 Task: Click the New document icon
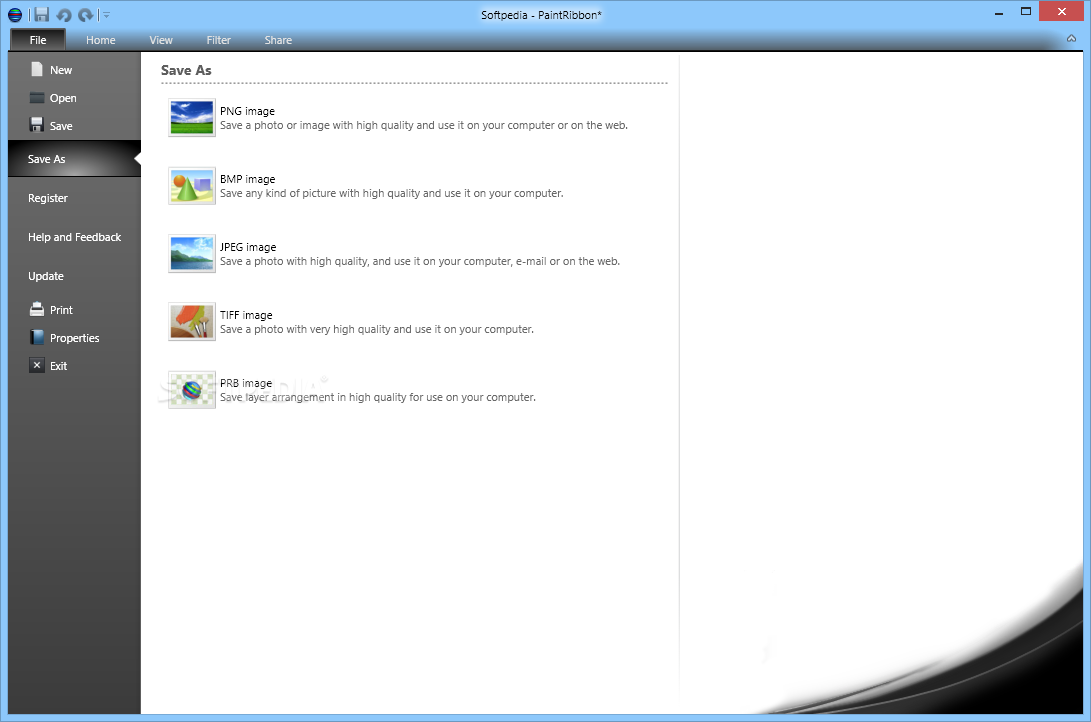pyautogui.click(x=37, y=70)
